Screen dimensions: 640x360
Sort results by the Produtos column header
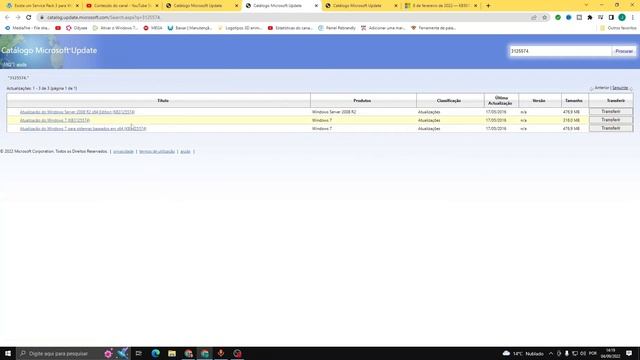coord(362,100)
